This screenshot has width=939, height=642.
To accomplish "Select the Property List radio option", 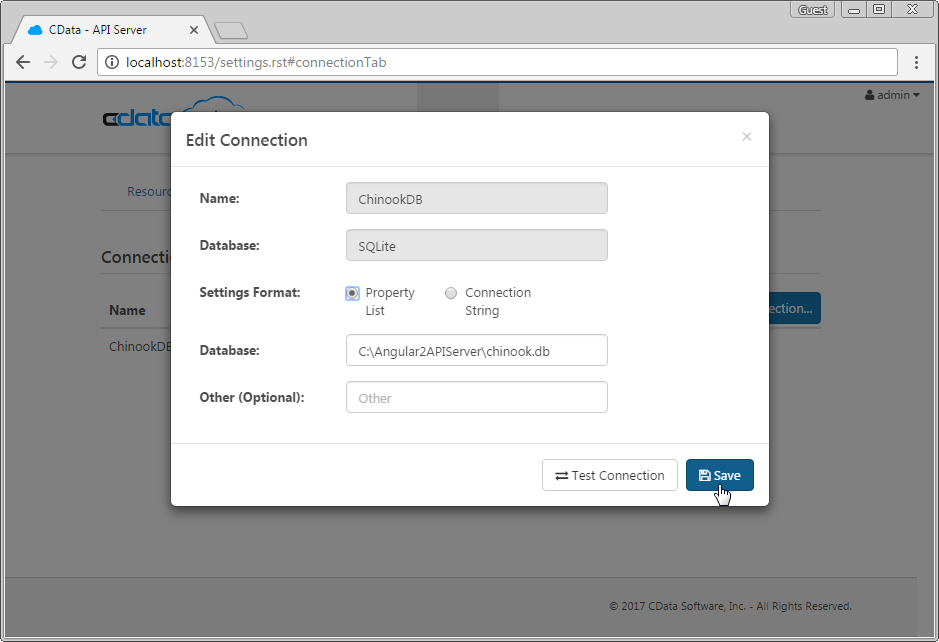I will pyautogui.click(x=352, y=293).
